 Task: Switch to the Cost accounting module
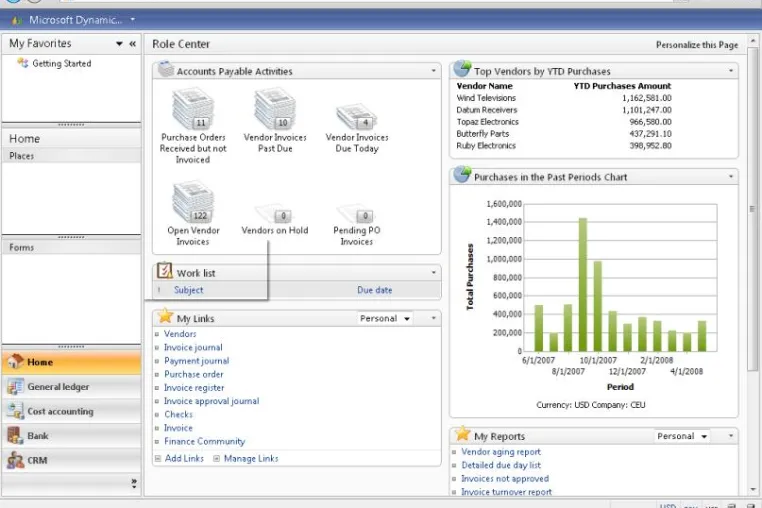(71, 411)
